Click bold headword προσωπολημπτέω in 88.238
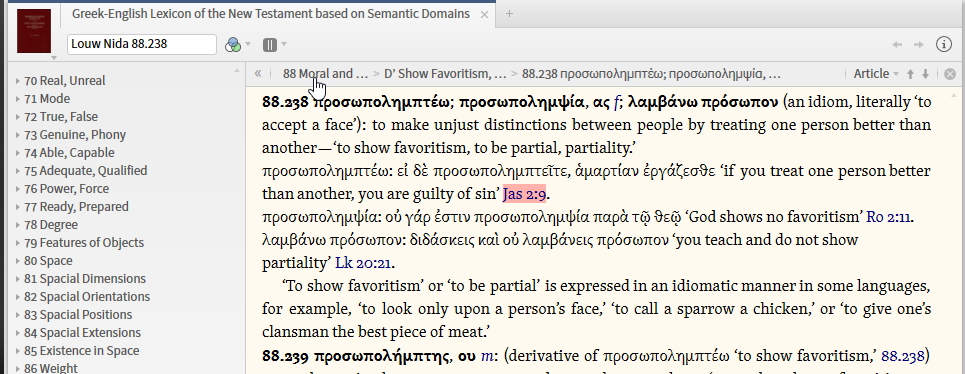Image resolution: width=965 pixels, height=374 pixels. [382, 102]
